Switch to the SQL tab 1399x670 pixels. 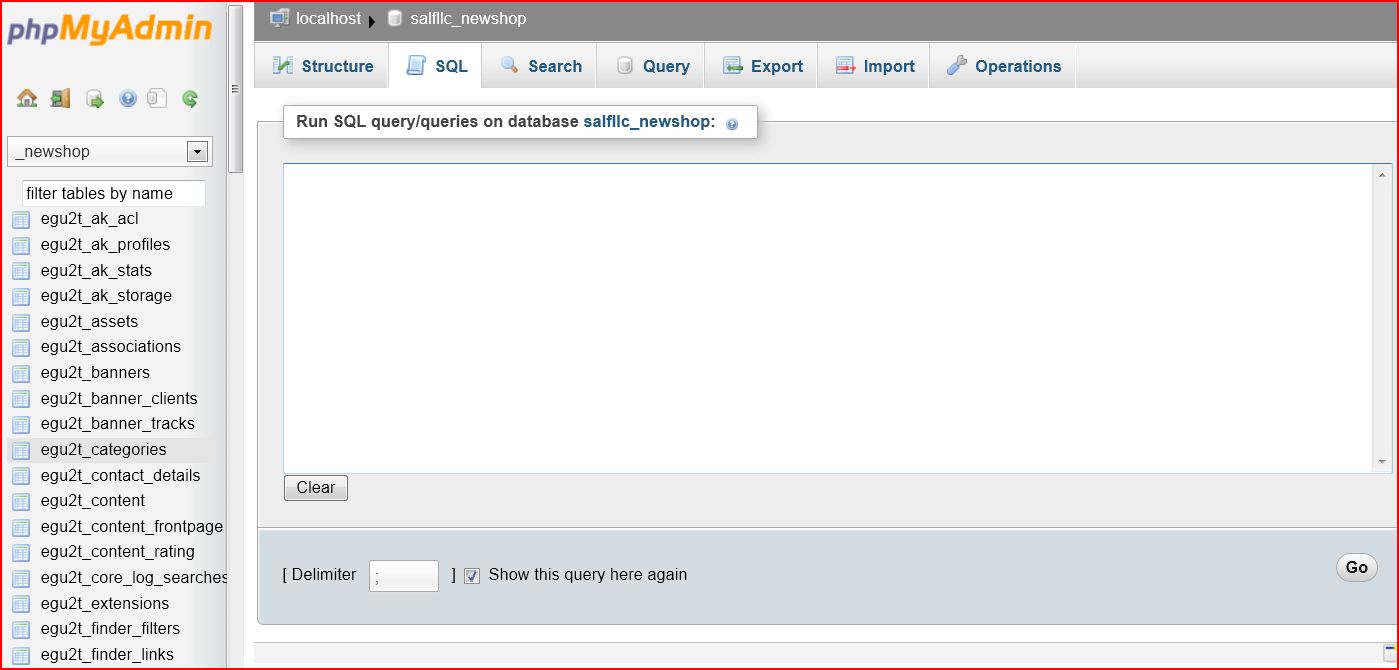[x=436, y=66]
